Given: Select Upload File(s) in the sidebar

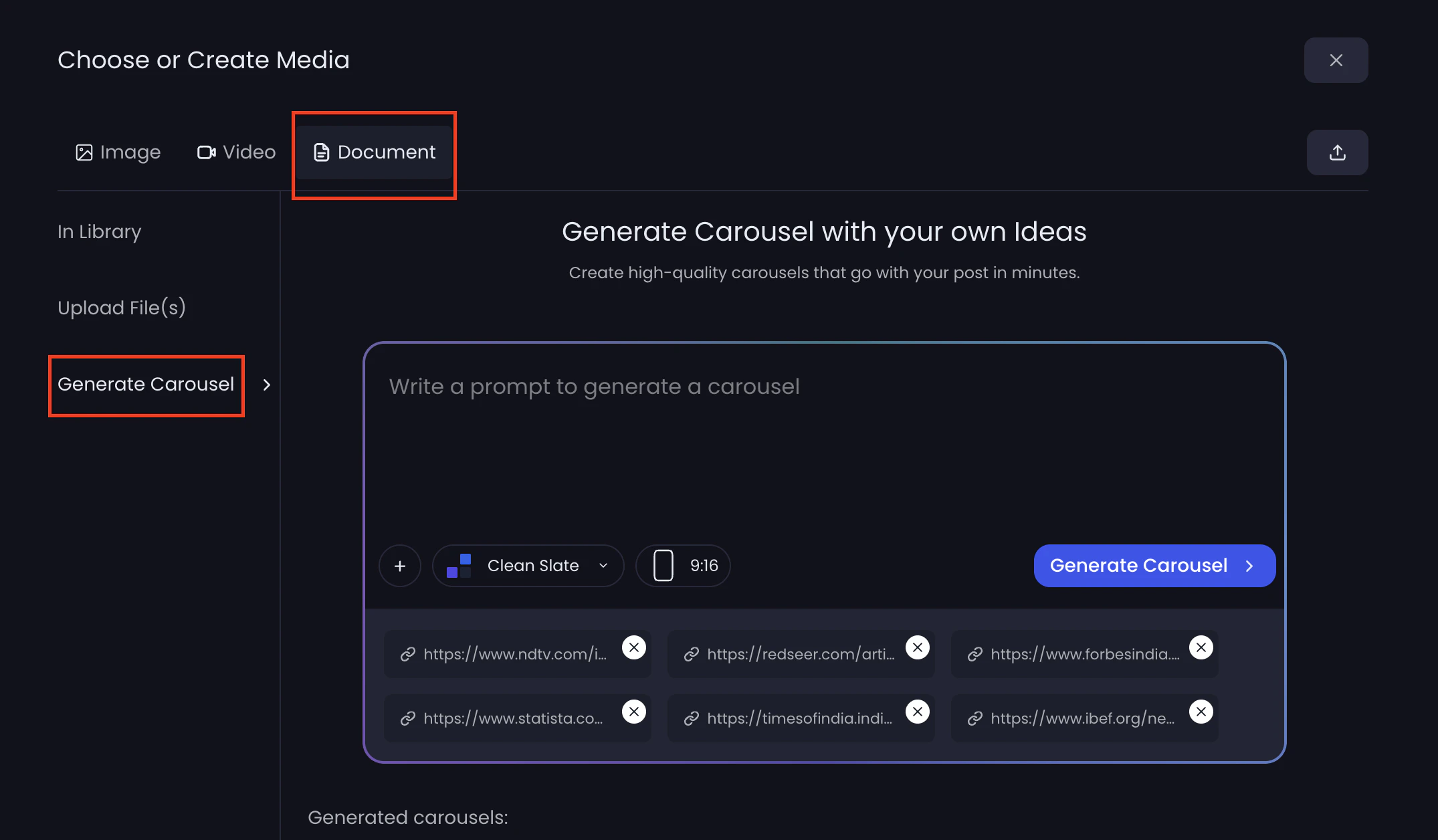Looking at the screenshot, I should pyautogui.click(x=122, y=308).
